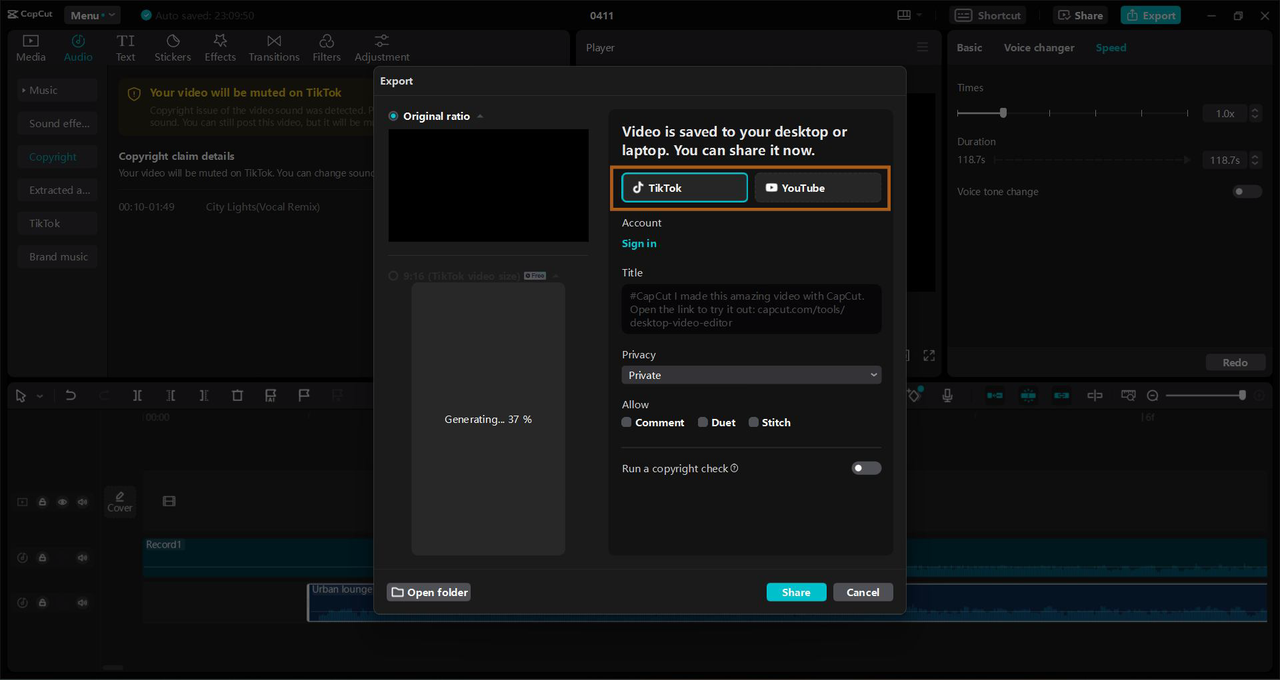Image resolution: width=1280 pixels, height=680 pixels.
Task: Click Open folder button
Action: (x=429, y=592)
